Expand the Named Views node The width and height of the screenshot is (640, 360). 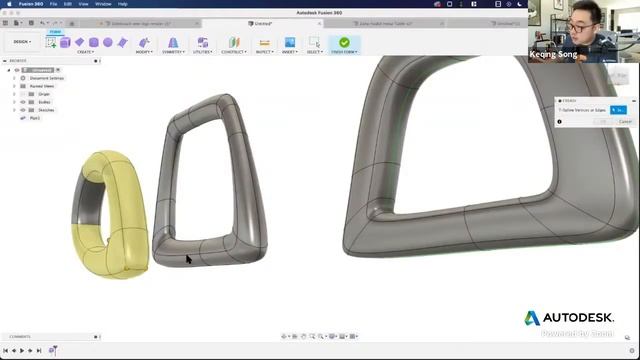[14, 86]
